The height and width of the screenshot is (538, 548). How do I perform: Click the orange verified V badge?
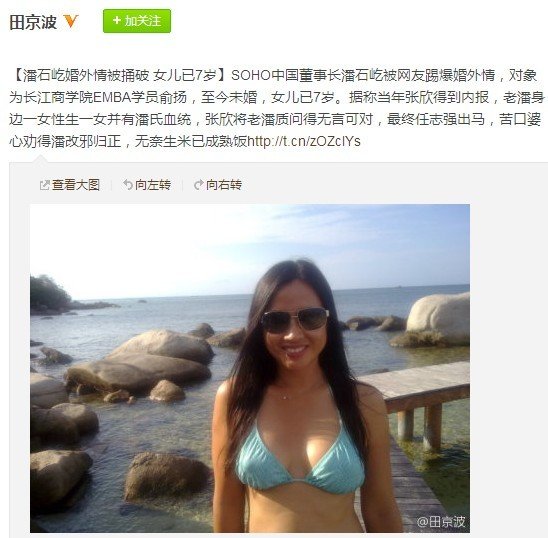[71, 22]
